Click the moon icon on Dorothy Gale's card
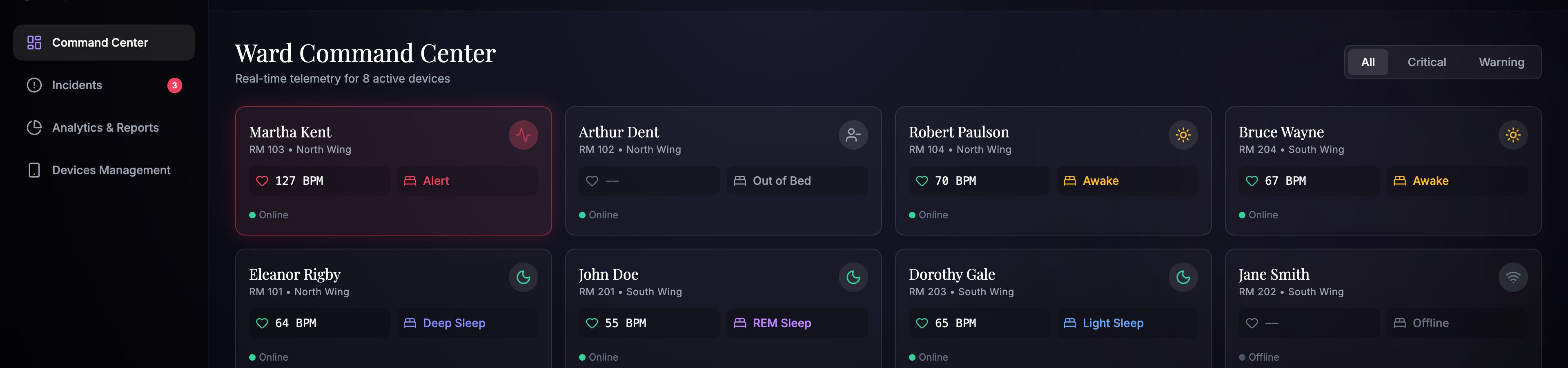This screenshot has width=1568, height=368. 1183,277
